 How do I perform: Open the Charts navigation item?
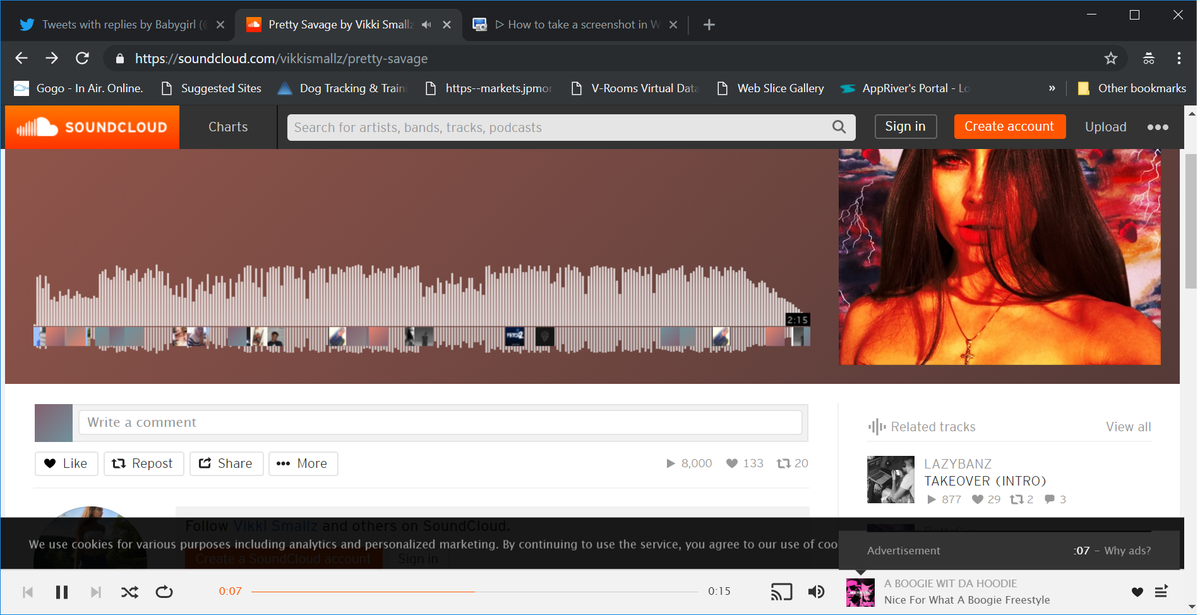pos(228,127)
